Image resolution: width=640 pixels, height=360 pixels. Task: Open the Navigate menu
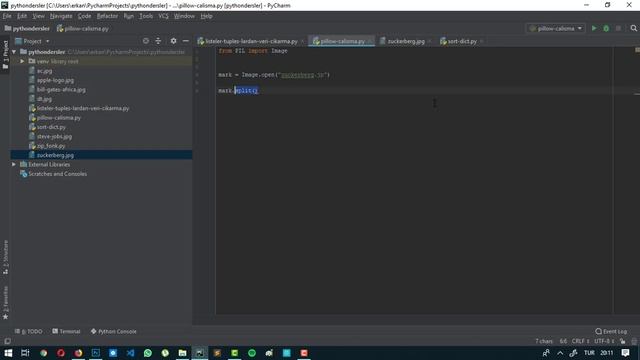coord(61,16)
